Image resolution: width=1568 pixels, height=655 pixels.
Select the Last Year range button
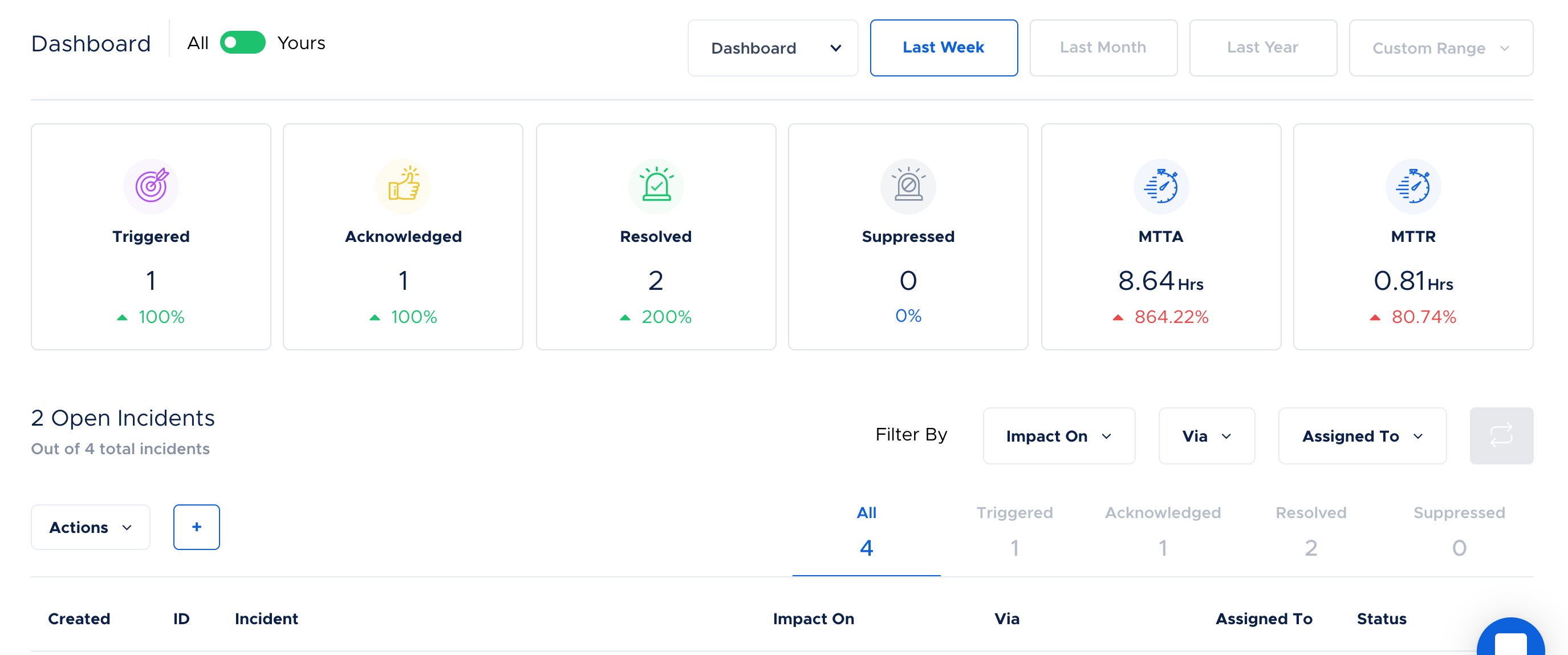[x=1262, y=47]
